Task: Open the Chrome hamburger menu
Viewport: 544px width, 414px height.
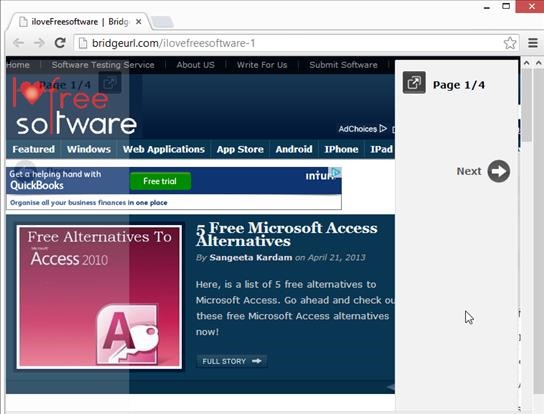Action: [x=533, y=43]
